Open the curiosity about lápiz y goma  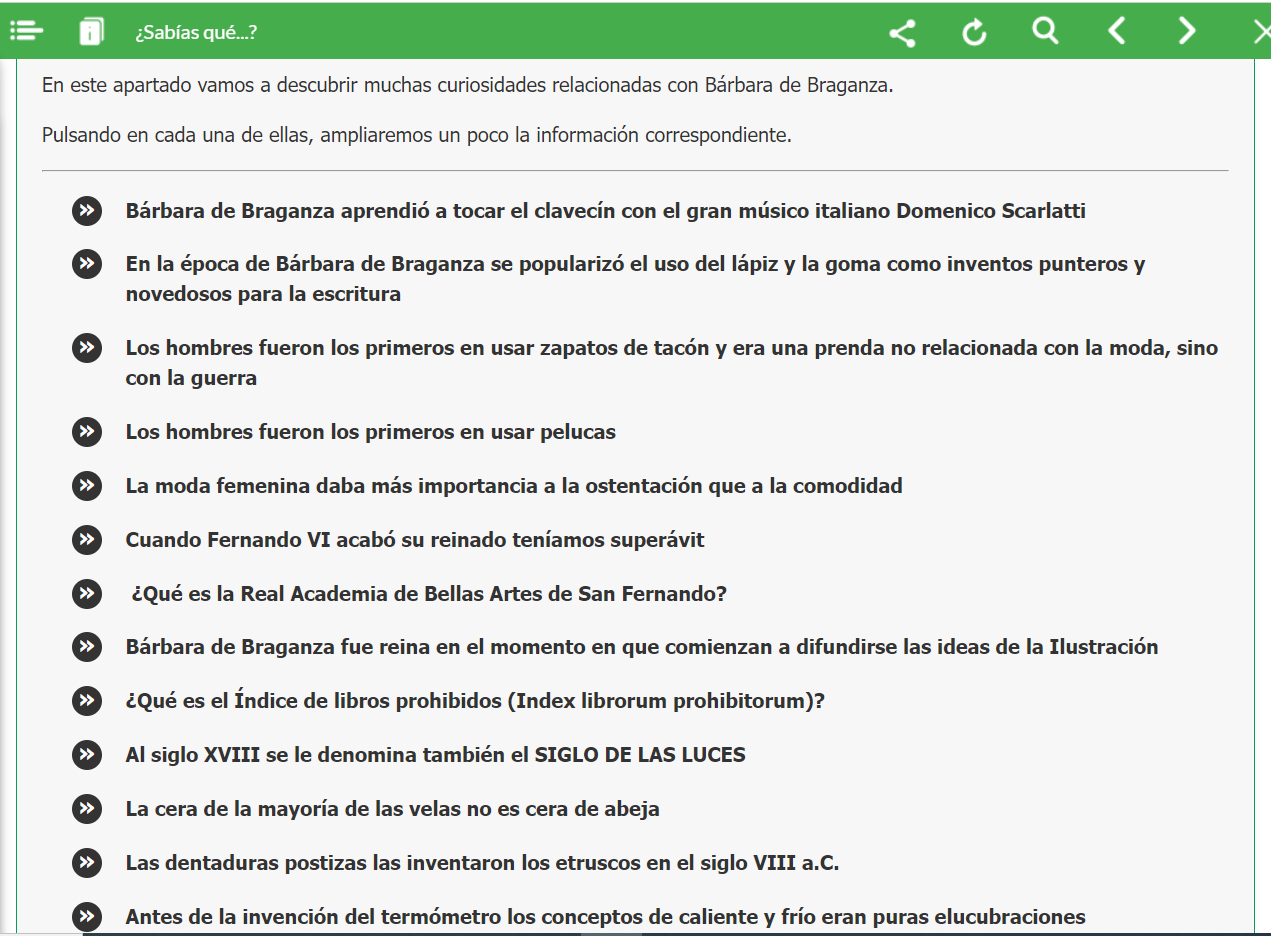[635, 279]
